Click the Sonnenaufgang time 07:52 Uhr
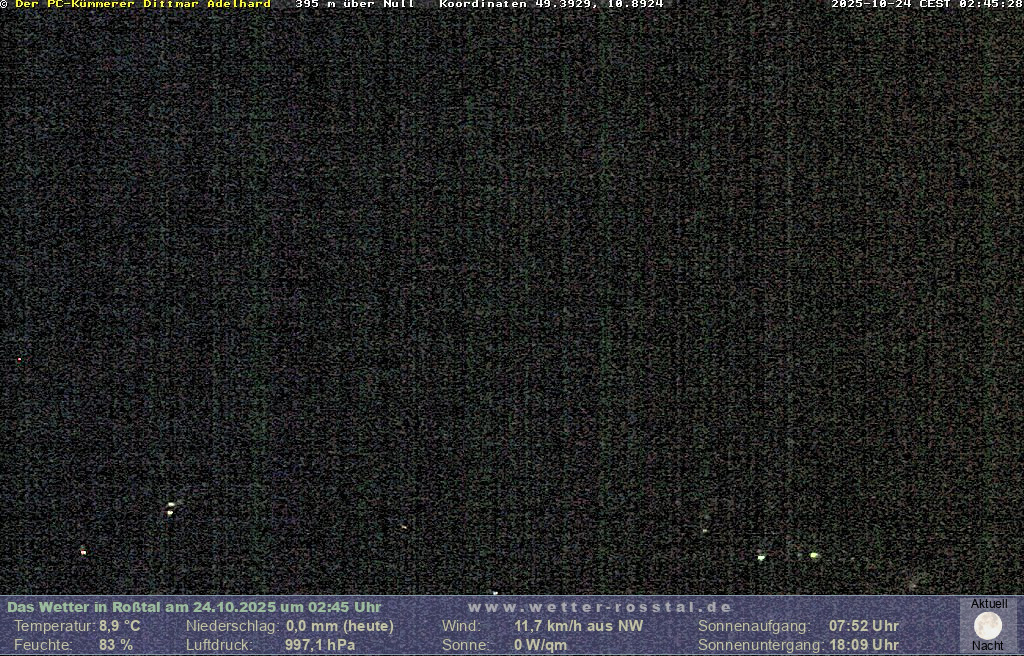 [863, 626]
